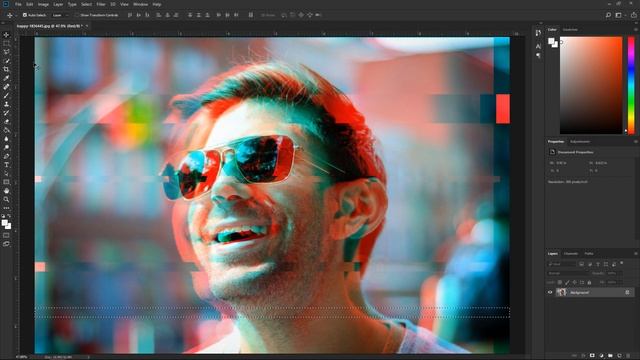Open the Edit Toolbar three-dots button
The image size is (640, 360).
6,208
